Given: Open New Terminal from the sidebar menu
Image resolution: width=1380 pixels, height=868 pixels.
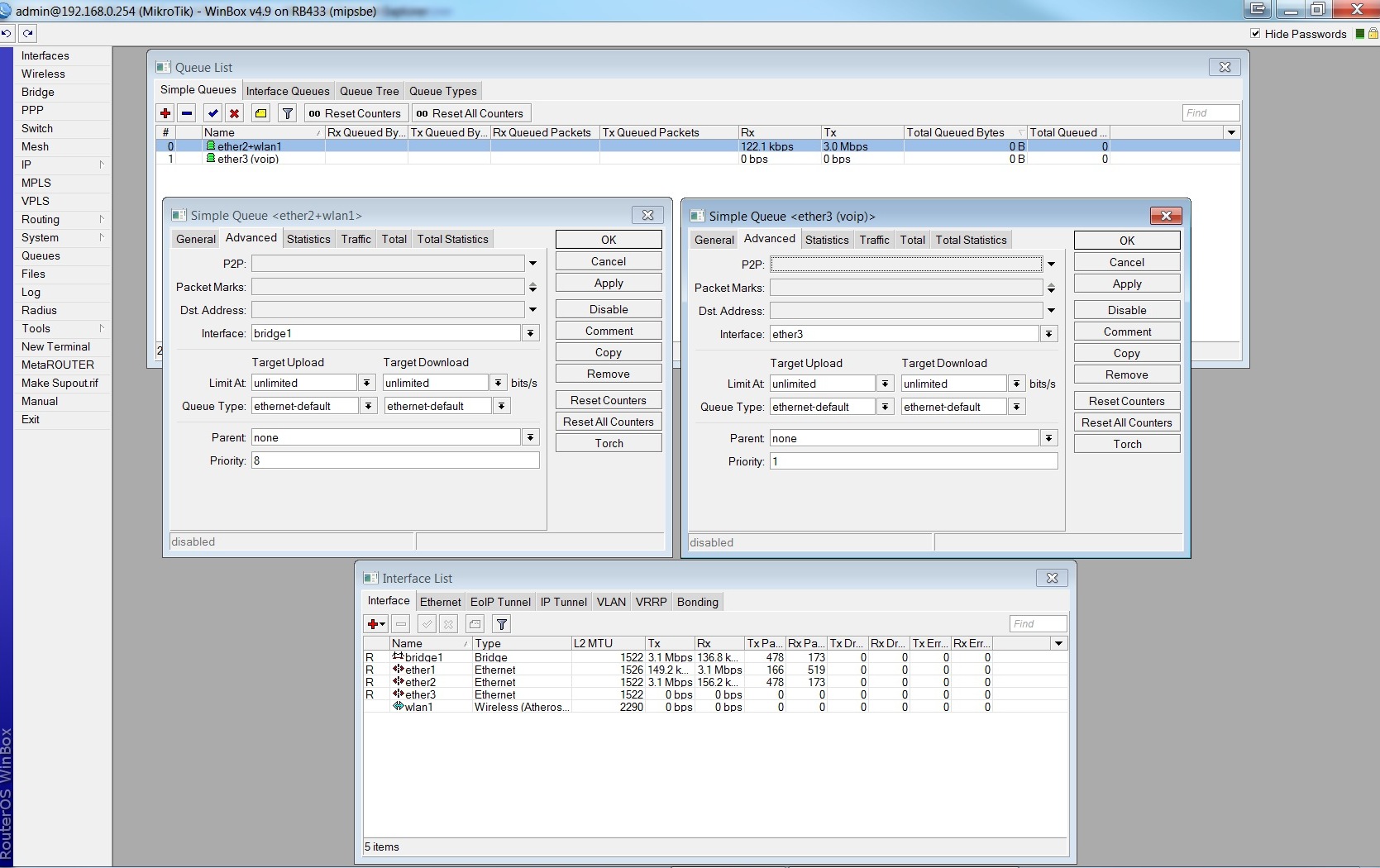Looking at the screenshot, I should pyautogui.click(x=55, y=346).
